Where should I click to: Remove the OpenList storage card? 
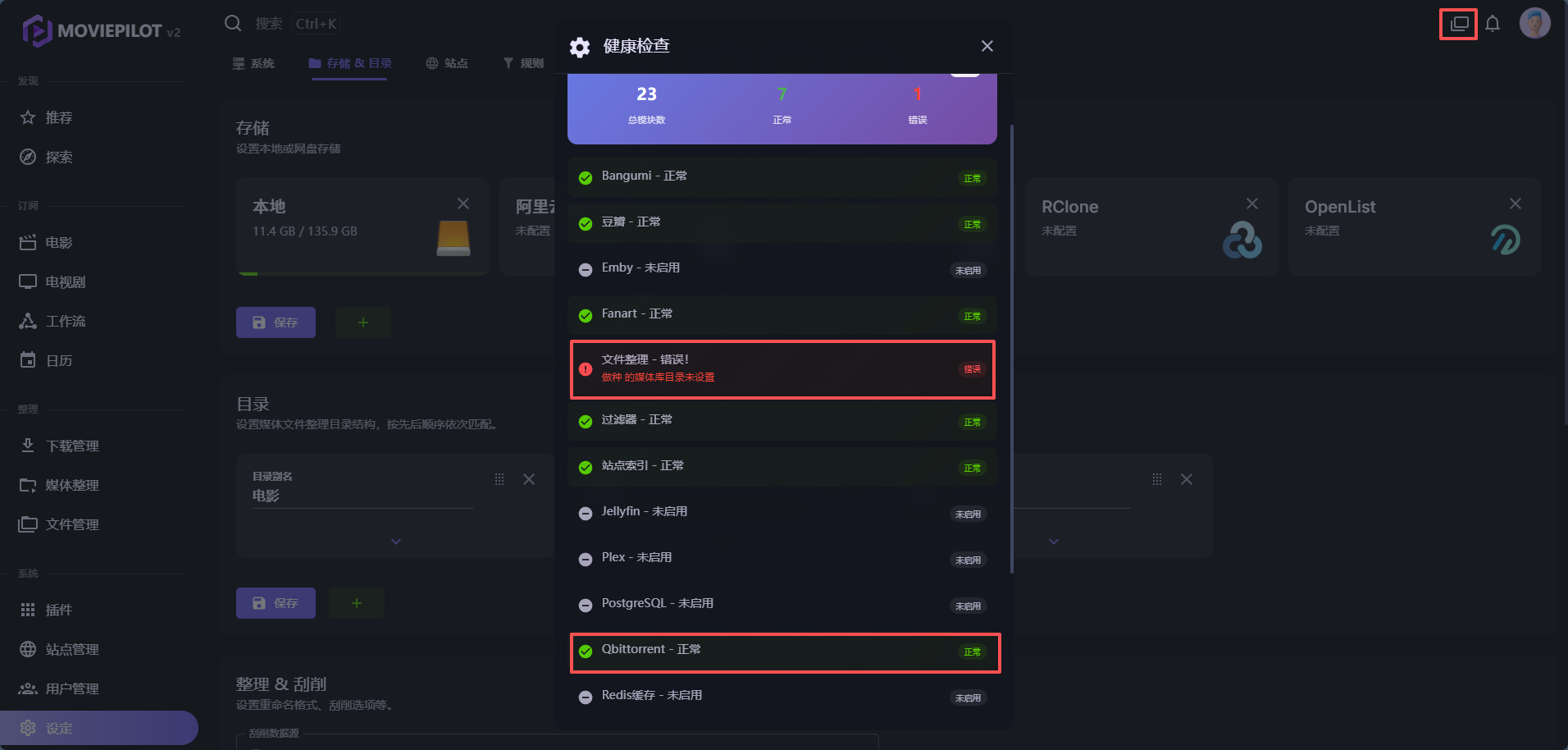[x=1515, y=204]
